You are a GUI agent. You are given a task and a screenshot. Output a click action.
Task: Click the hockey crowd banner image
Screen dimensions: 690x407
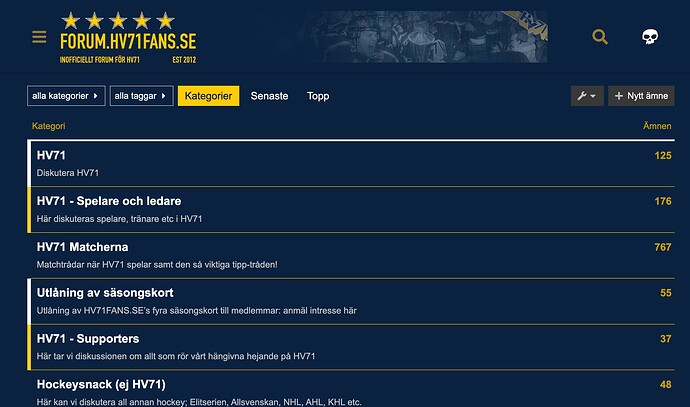coord(428,37)
